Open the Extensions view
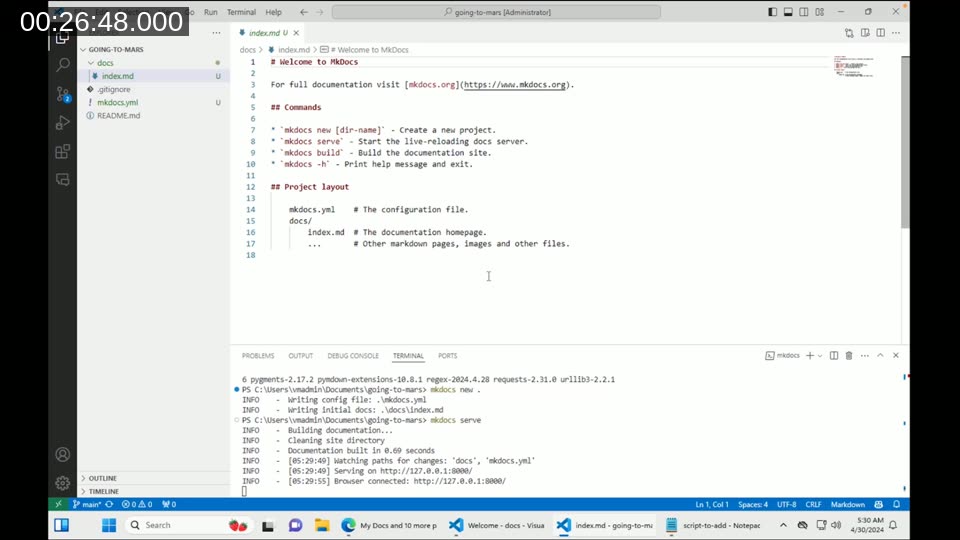Viewport: 960px width, 540px height. [x=62, y=151]
